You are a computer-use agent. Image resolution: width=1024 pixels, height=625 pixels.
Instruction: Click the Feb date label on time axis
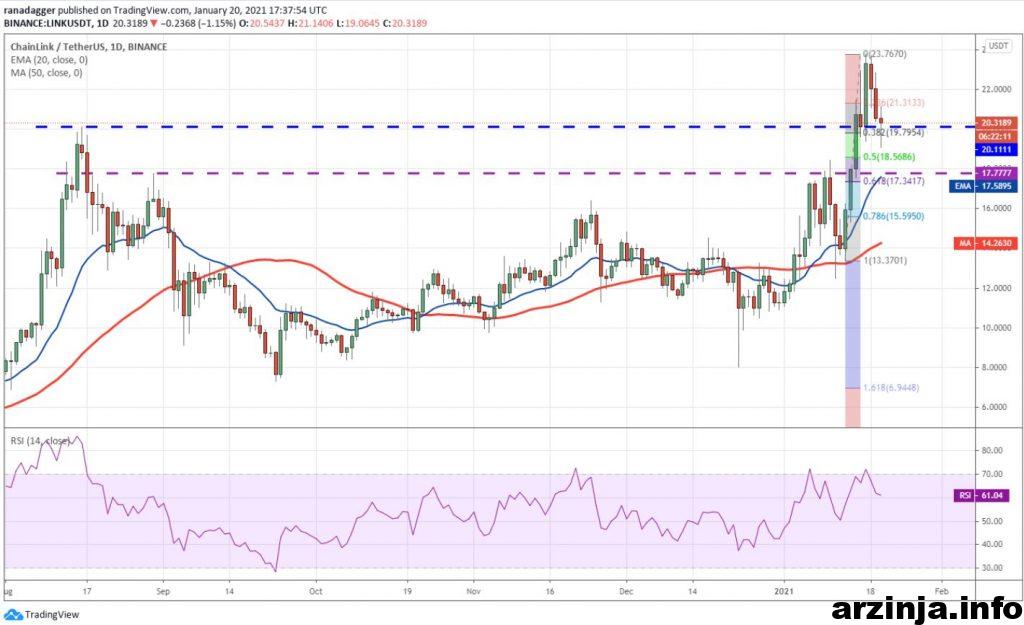click(x=942, y=592)
